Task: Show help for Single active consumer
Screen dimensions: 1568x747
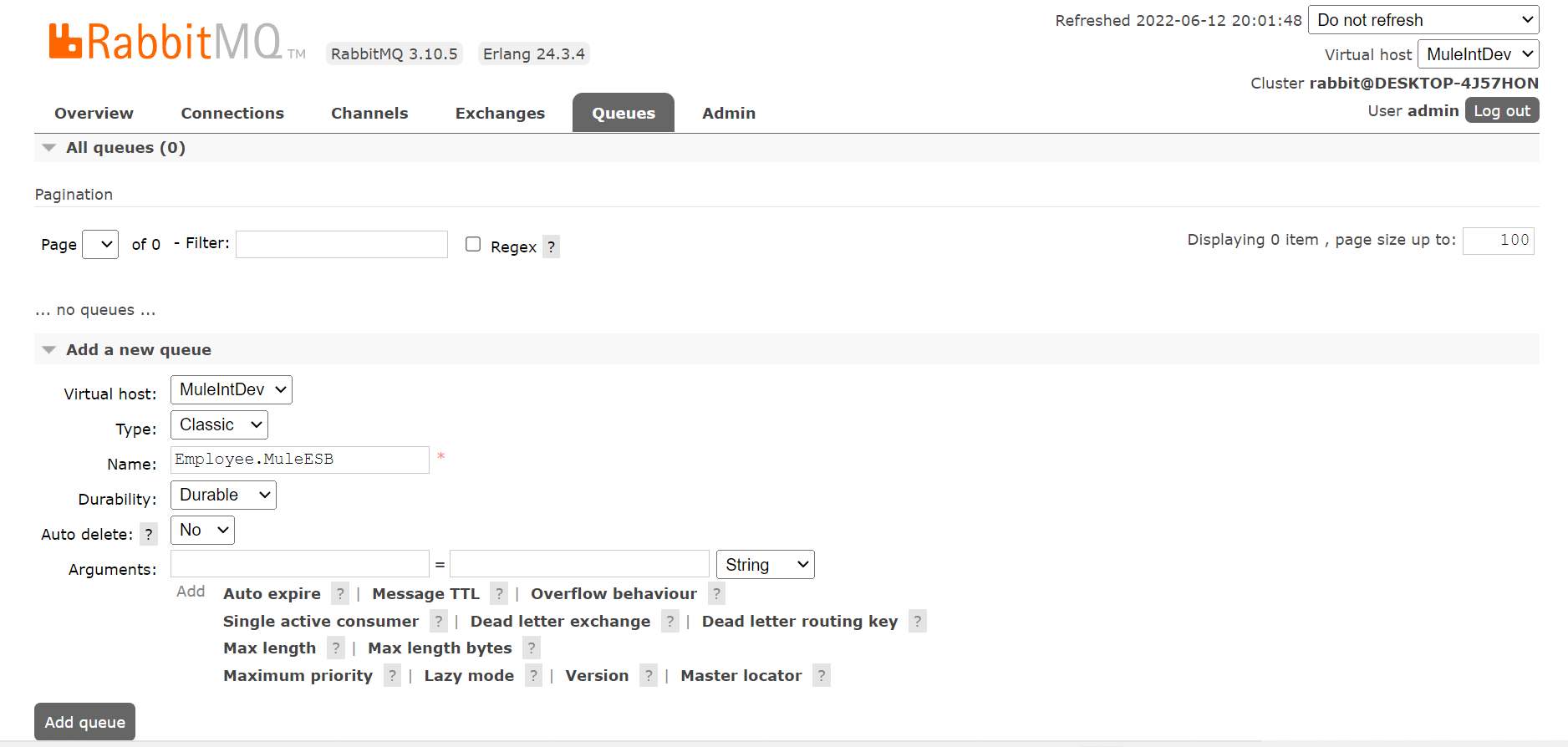Action: pos(439,621)
